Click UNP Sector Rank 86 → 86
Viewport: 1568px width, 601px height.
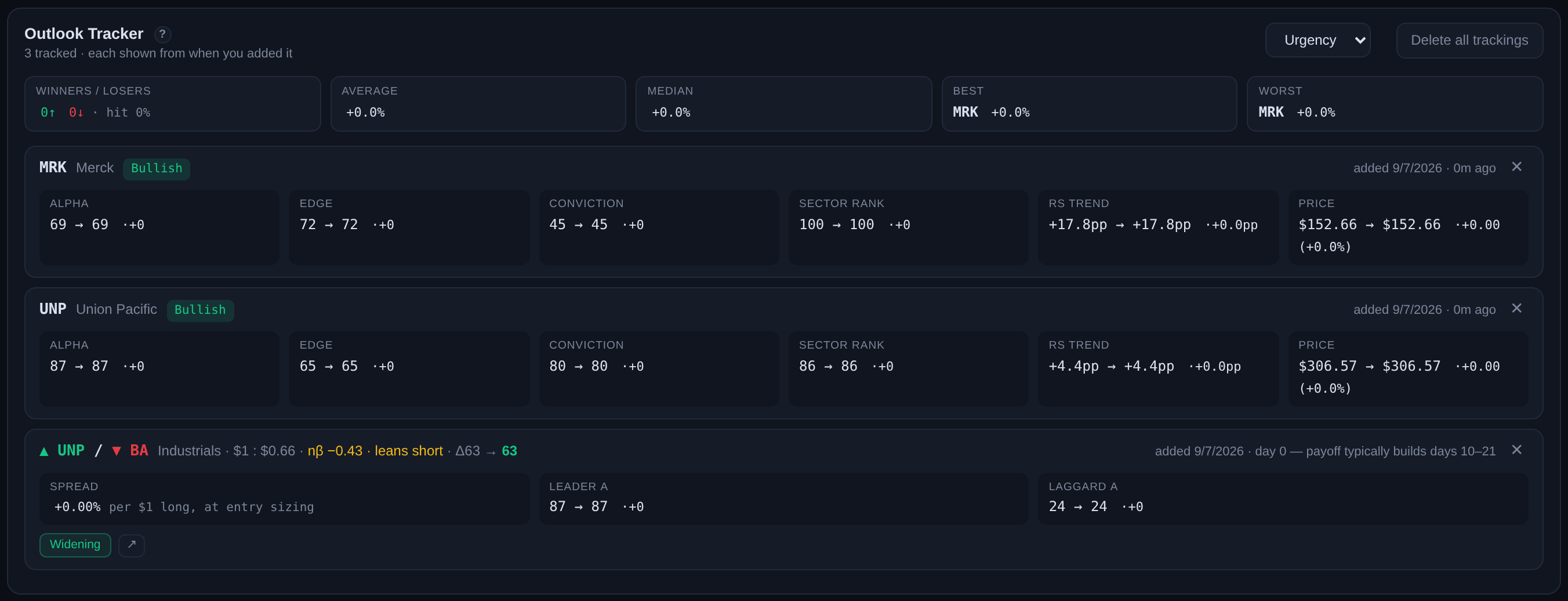[828, 366]
